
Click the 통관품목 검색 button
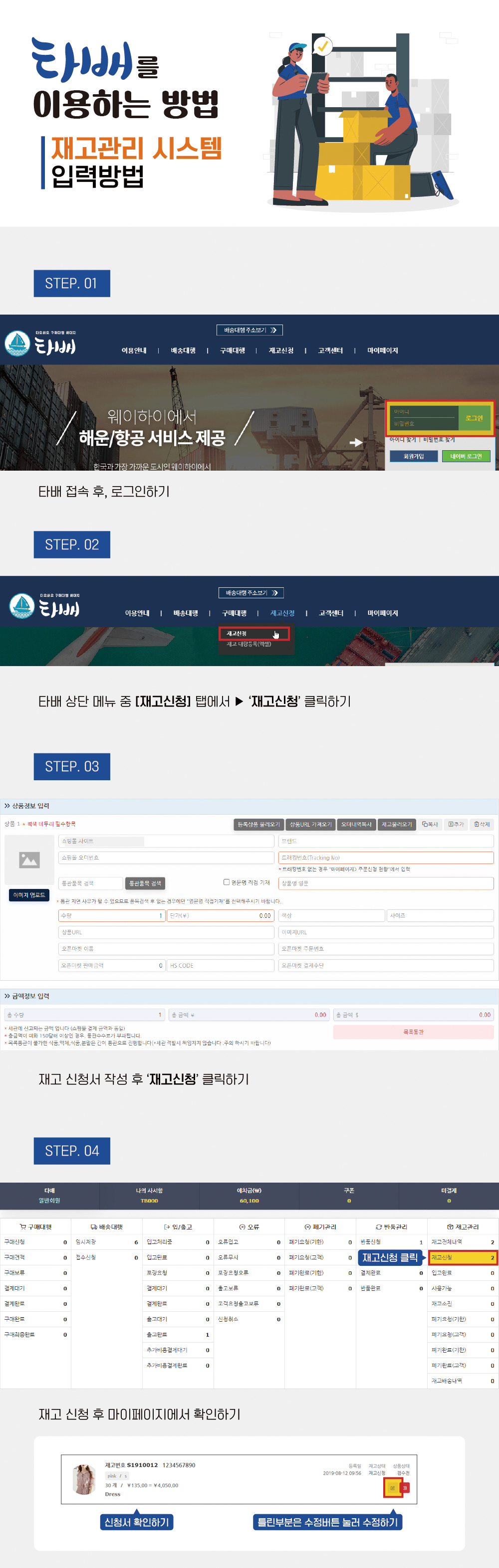pos(145,883)
